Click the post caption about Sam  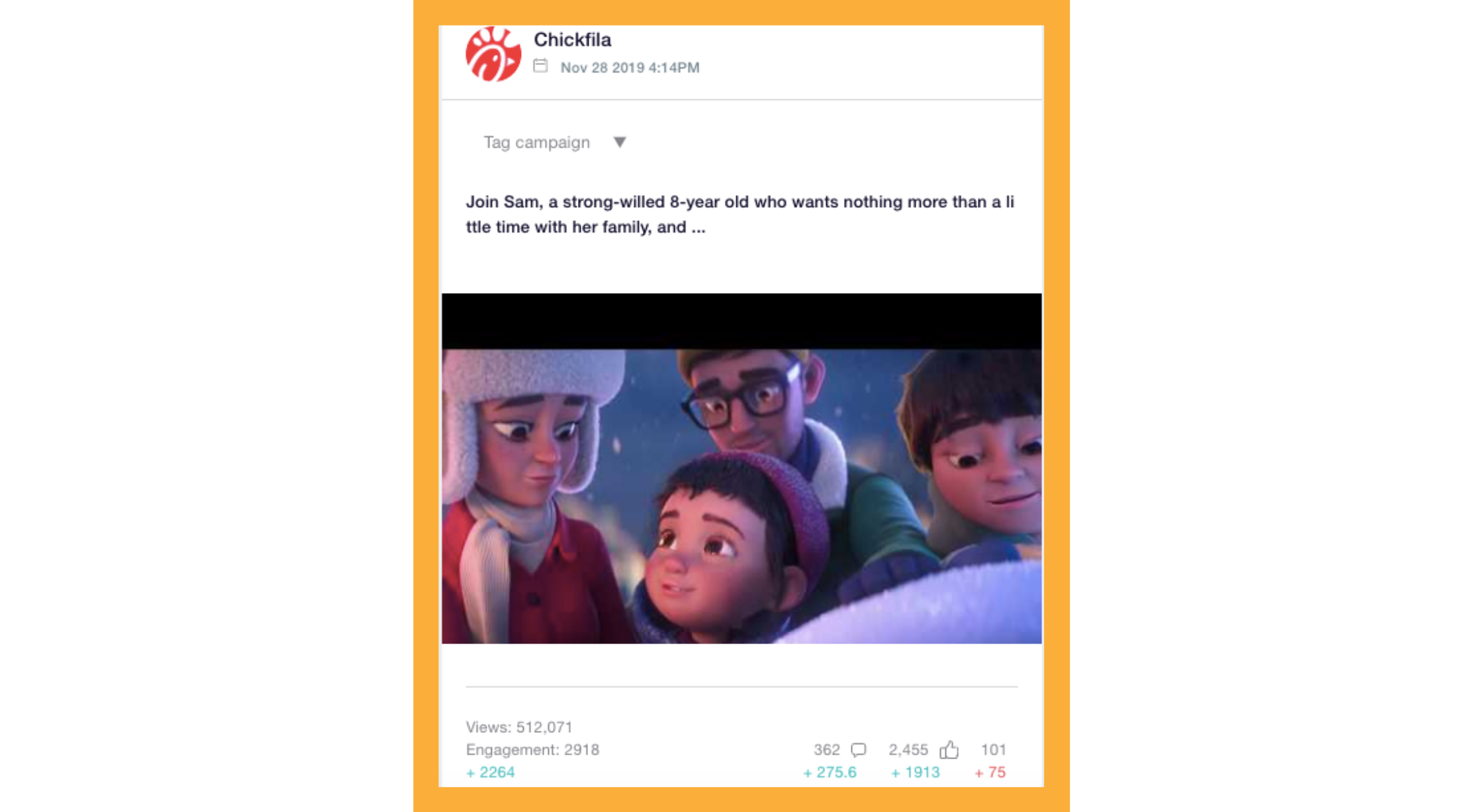click(740, 214)
